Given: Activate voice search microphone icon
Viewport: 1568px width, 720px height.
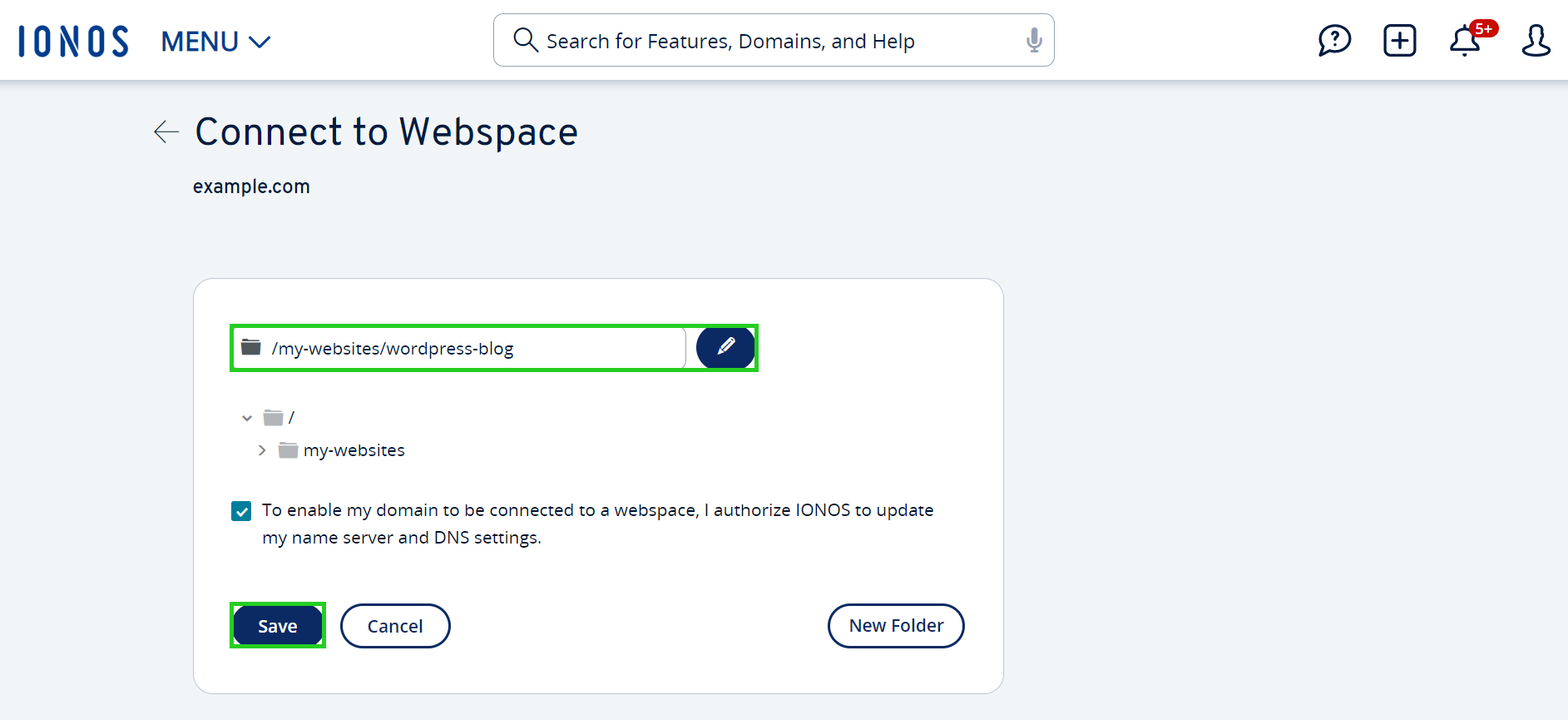Looking at the screenshot, I should point(1034,40).
